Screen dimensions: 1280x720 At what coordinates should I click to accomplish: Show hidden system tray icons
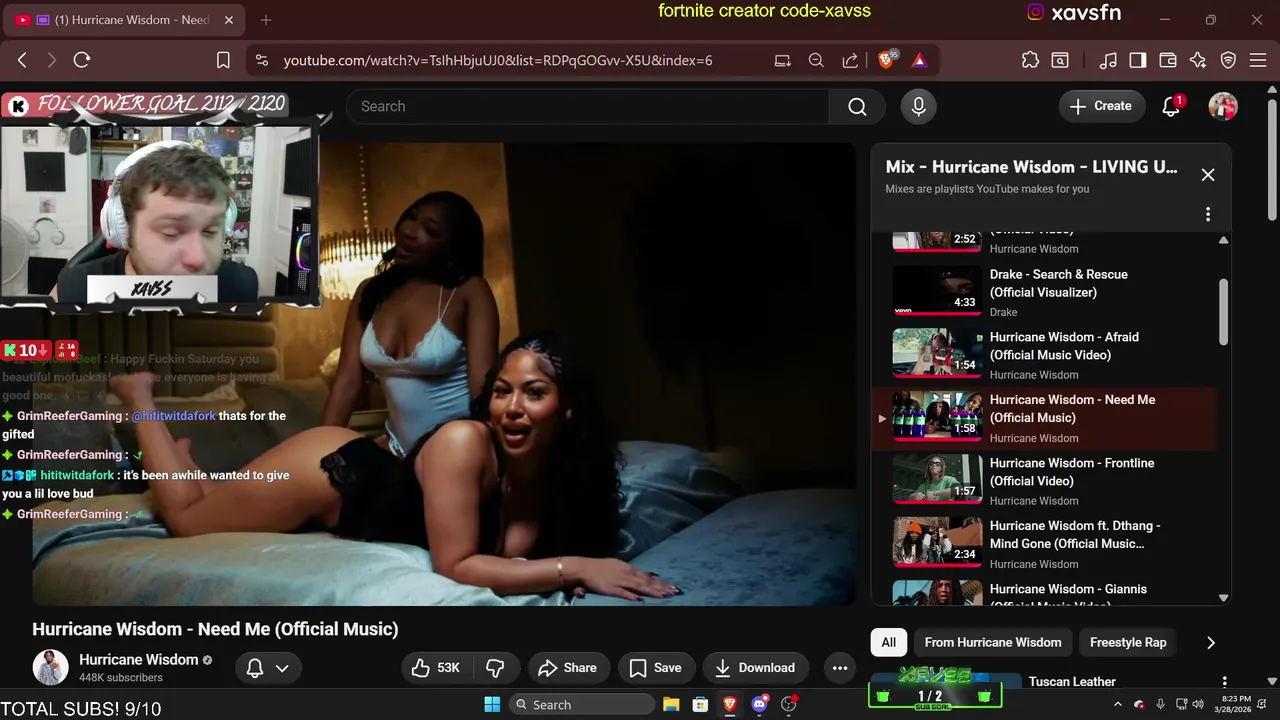pyautogui.click(x=1118, y=704)
